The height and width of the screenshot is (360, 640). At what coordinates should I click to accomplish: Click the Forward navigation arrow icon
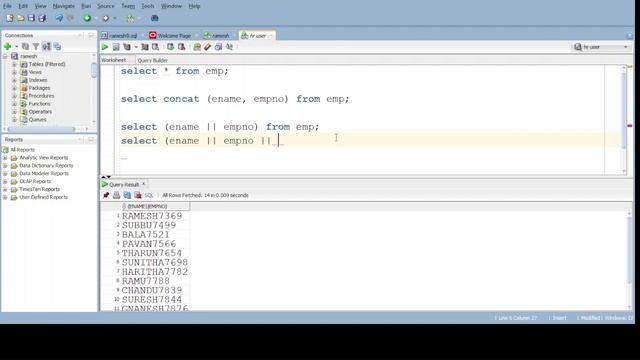click(105, 18)
